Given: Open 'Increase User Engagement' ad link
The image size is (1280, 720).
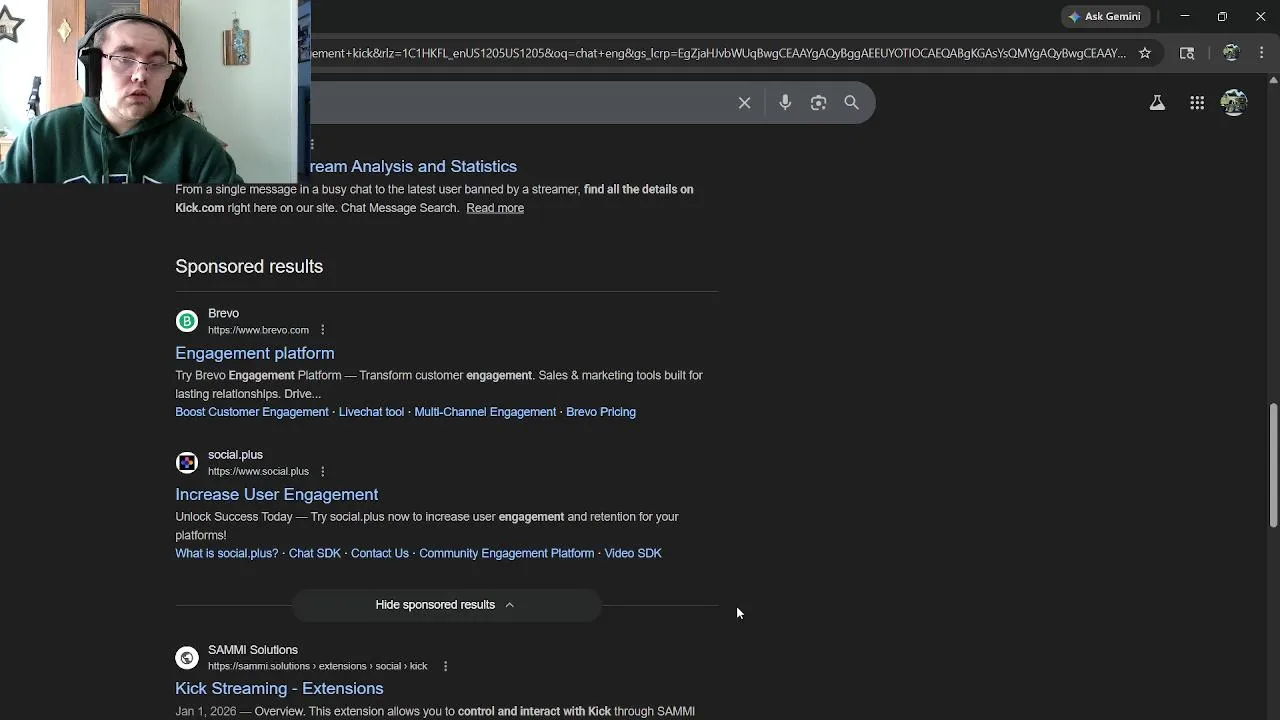Looking at the screenshot, I should [277, 494].
